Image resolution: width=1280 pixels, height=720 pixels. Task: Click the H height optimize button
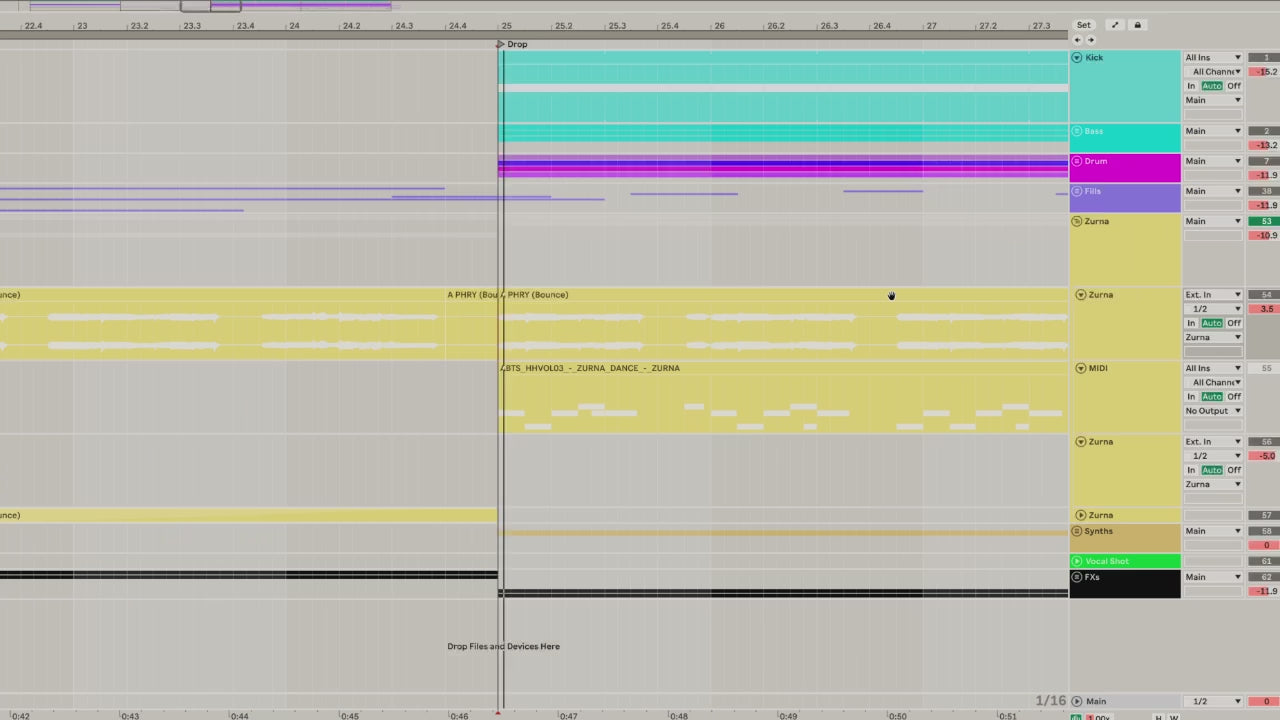[x=1159, y=717]
